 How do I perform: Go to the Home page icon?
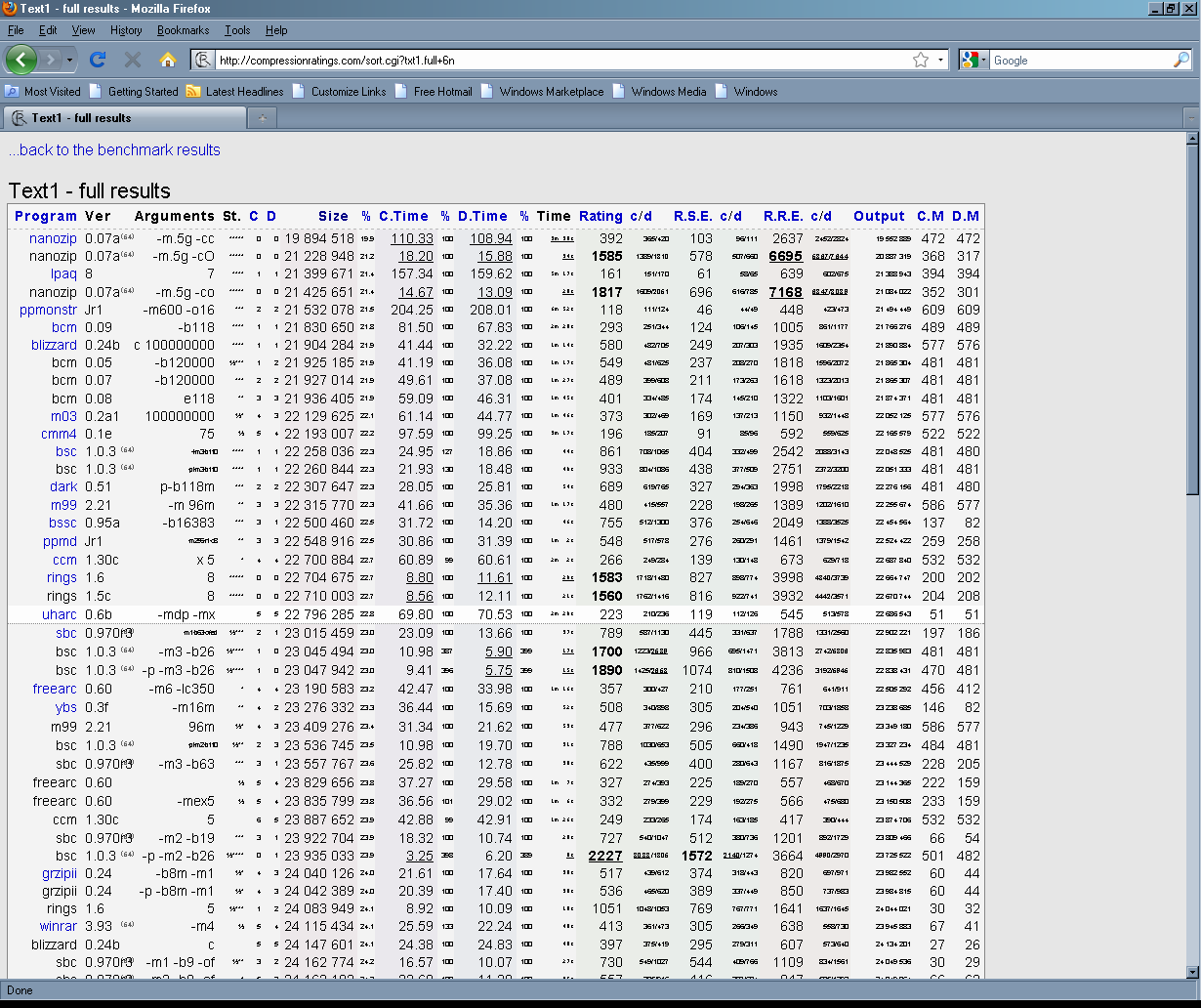click(167, 60)
